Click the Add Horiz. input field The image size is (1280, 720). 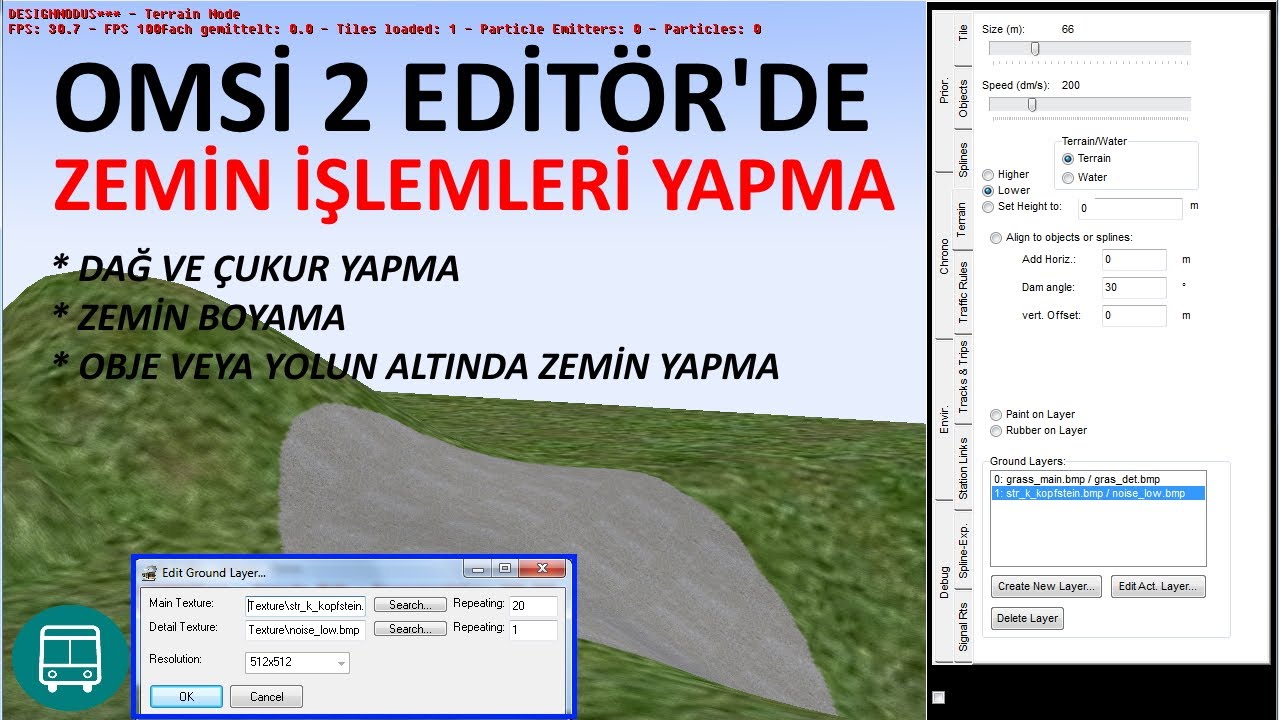click(1134, 260)
